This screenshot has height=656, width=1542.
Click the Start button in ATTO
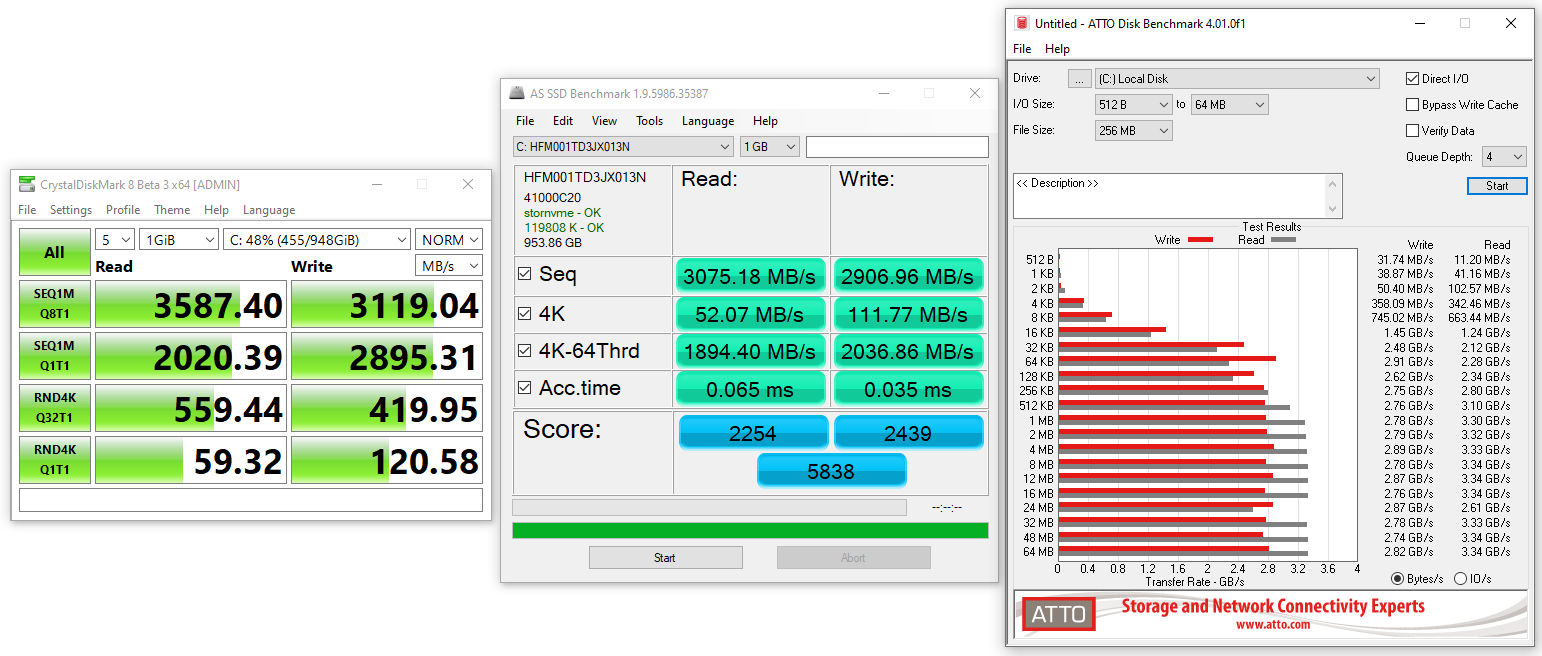[x=1496, y=186]
